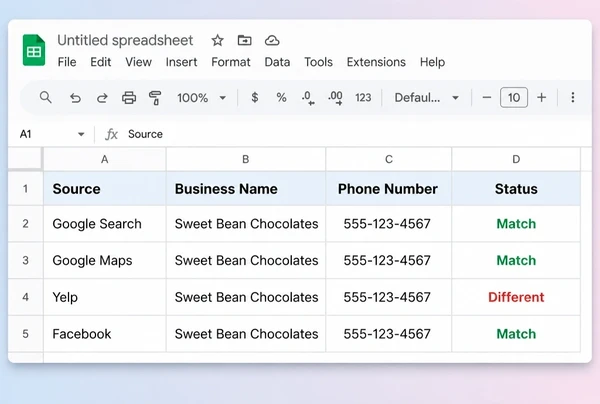Click the move to folder icon
Screen dimensions: 600x404
[x=245, y=40]
